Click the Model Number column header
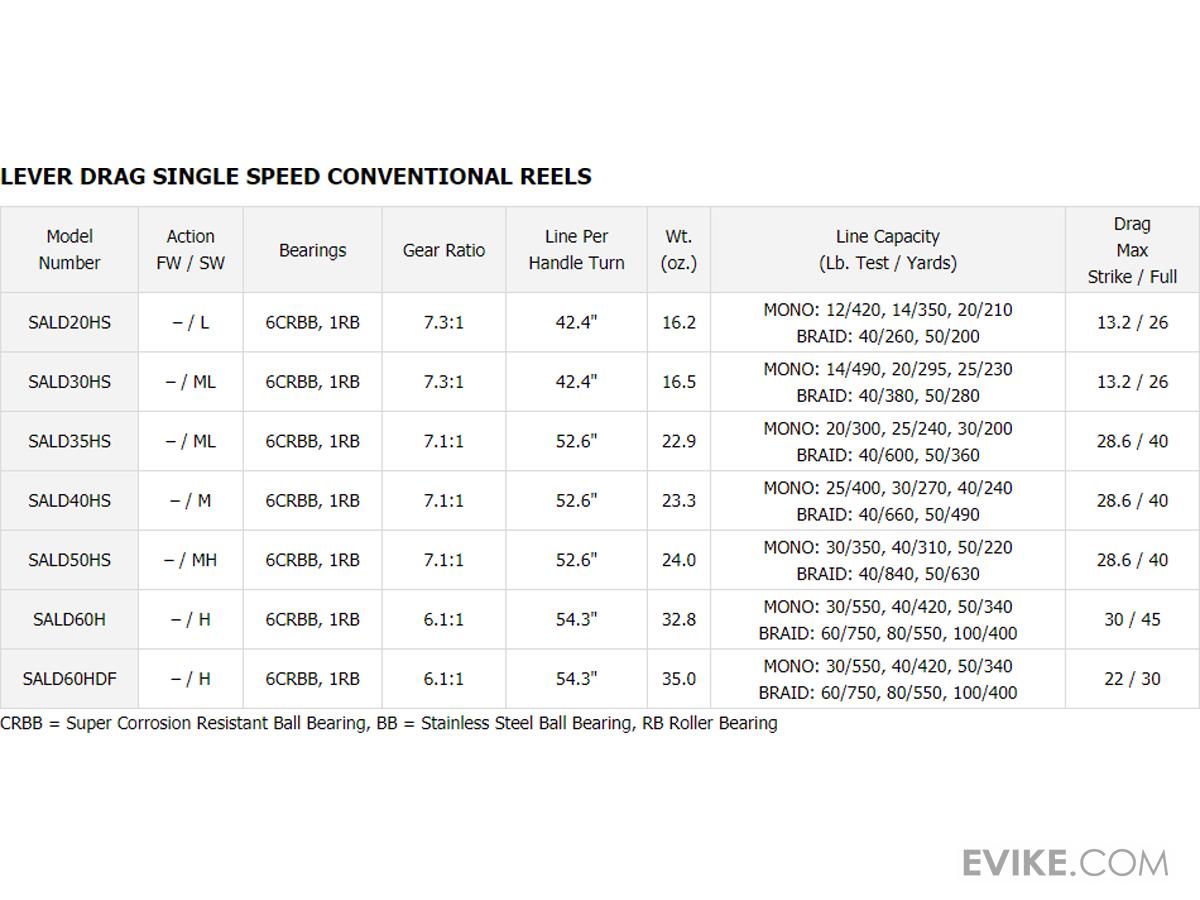 (69, 250)
